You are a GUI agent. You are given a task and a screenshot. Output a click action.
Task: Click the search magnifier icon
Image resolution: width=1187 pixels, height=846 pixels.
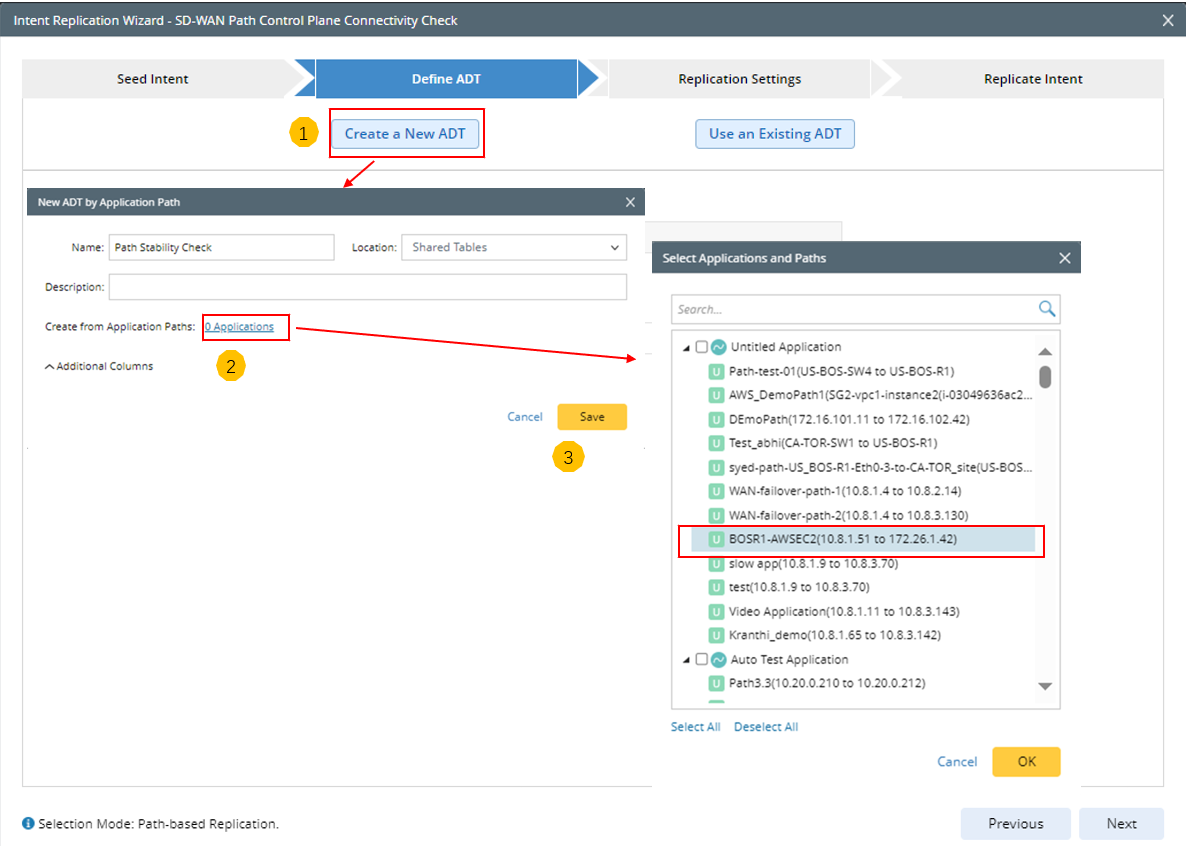point(1047,309)
